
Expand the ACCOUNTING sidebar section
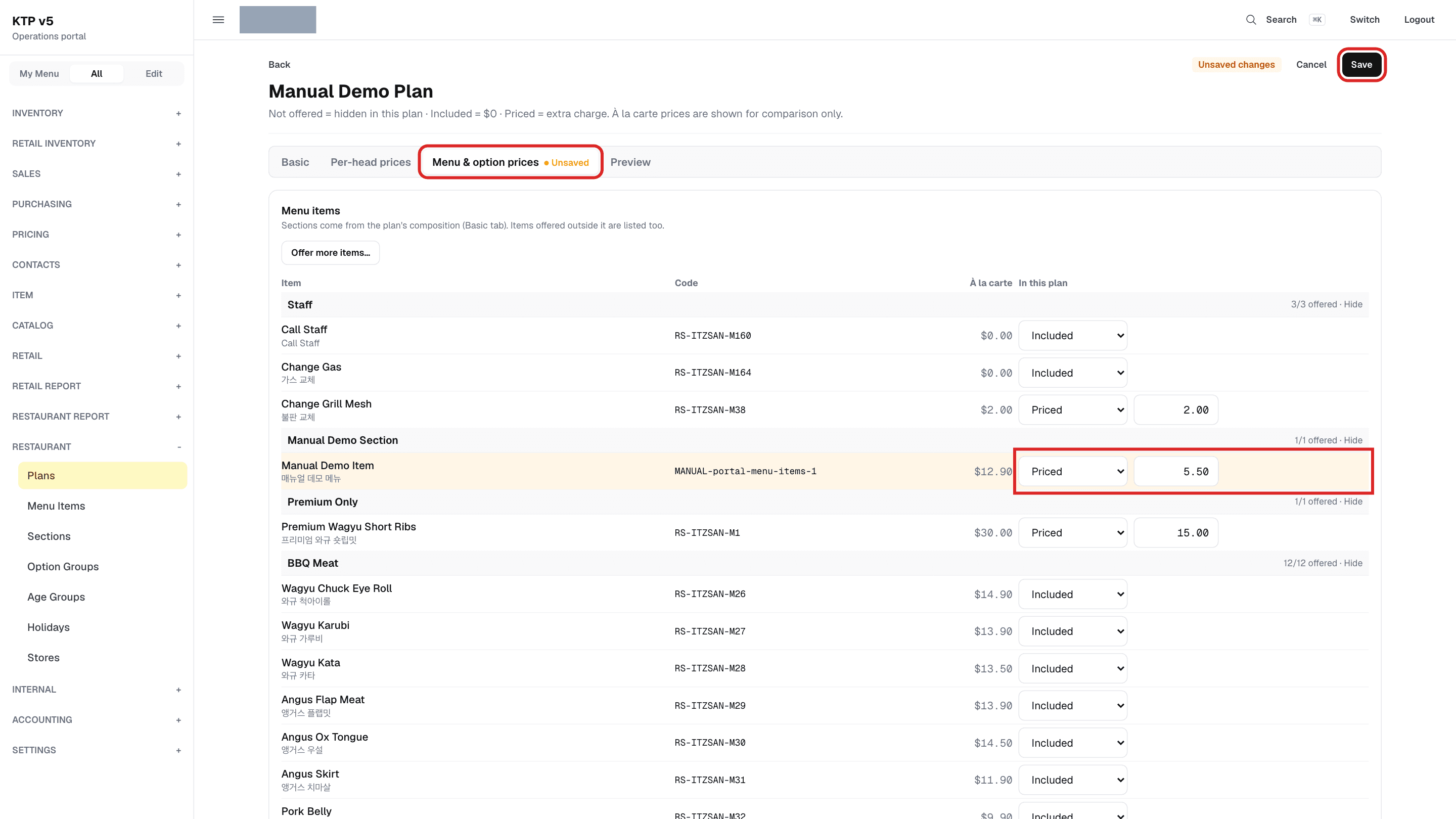[97, 719]
